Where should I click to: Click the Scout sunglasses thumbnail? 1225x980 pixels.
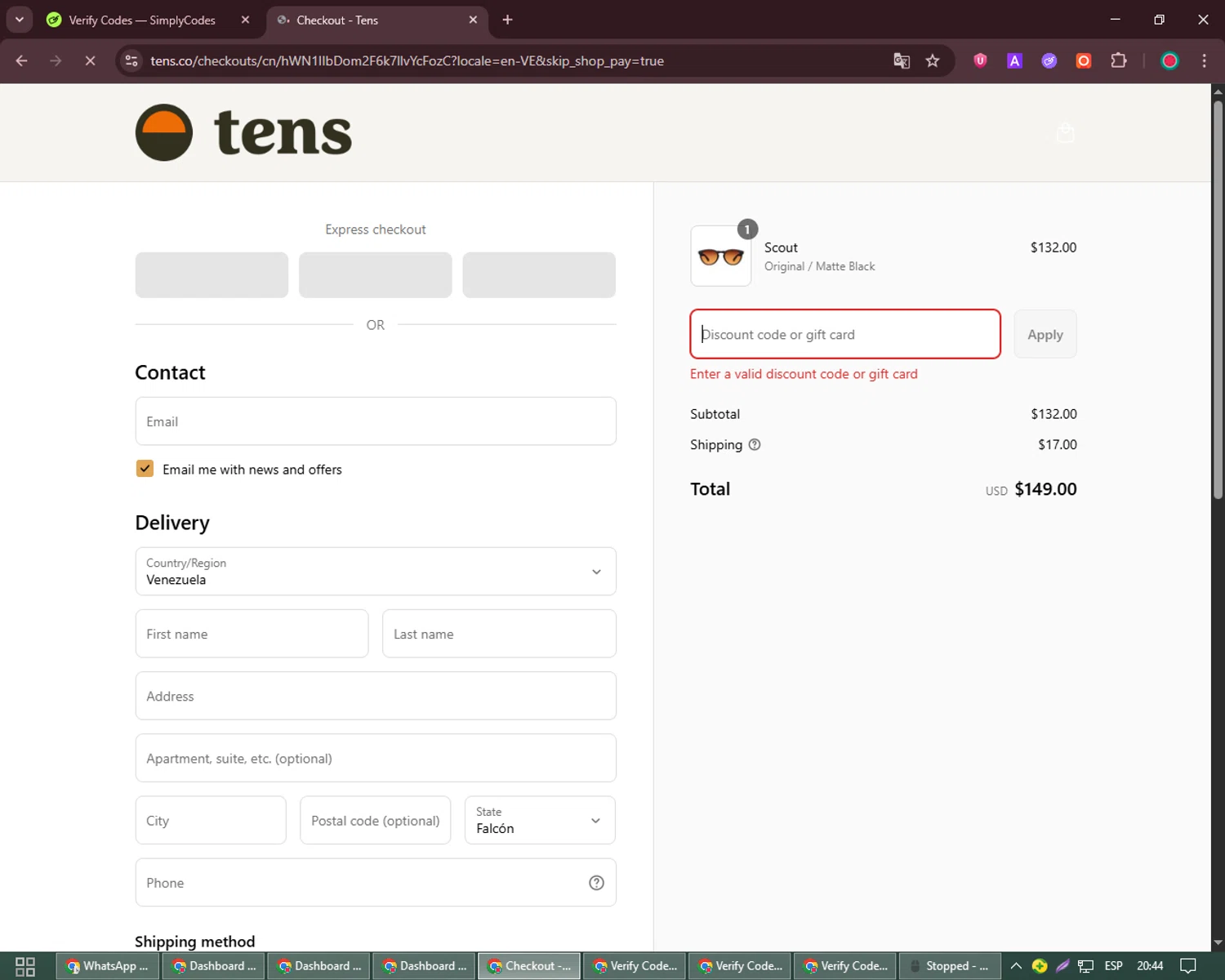click(x=721, y=256)
